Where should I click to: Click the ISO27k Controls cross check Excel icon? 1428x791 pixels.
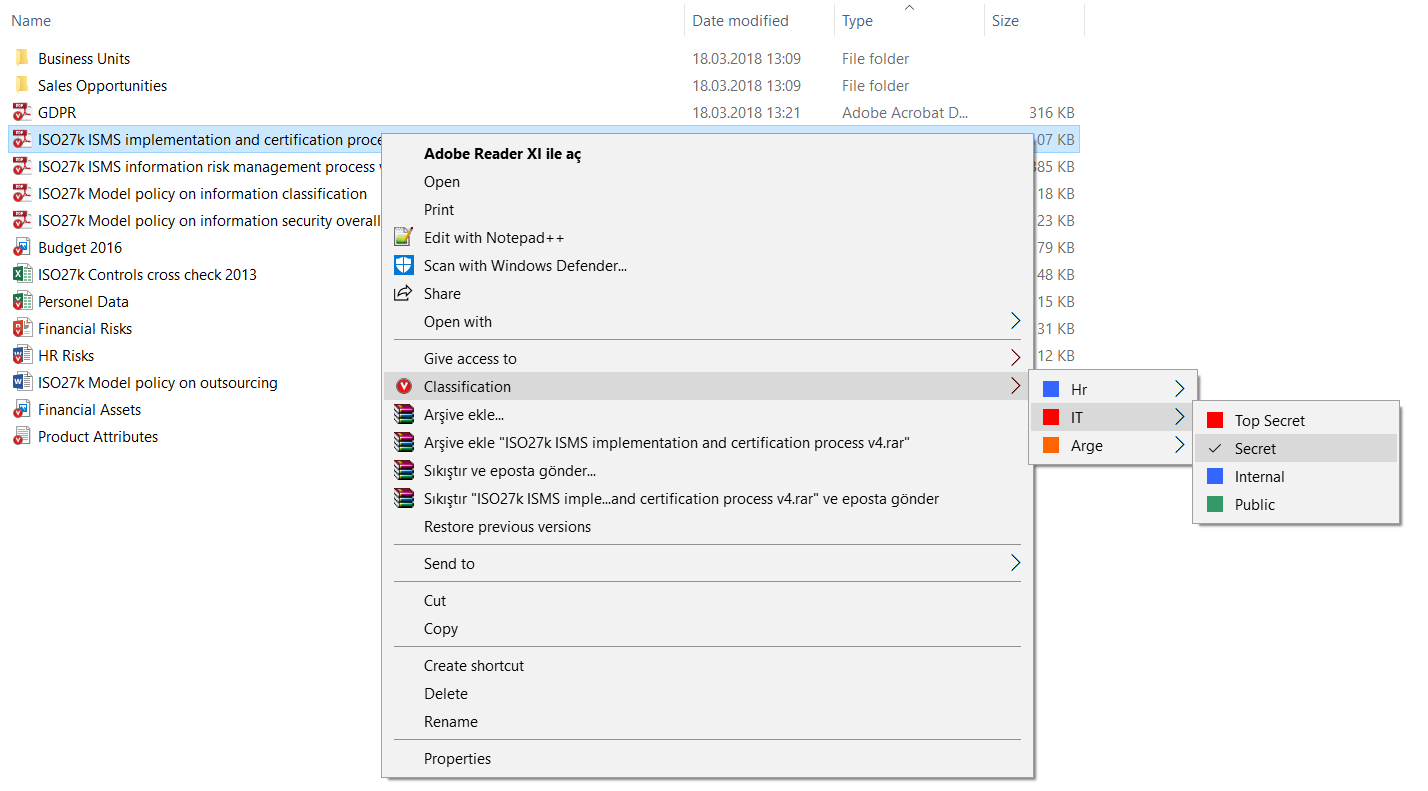click(22, 274)
